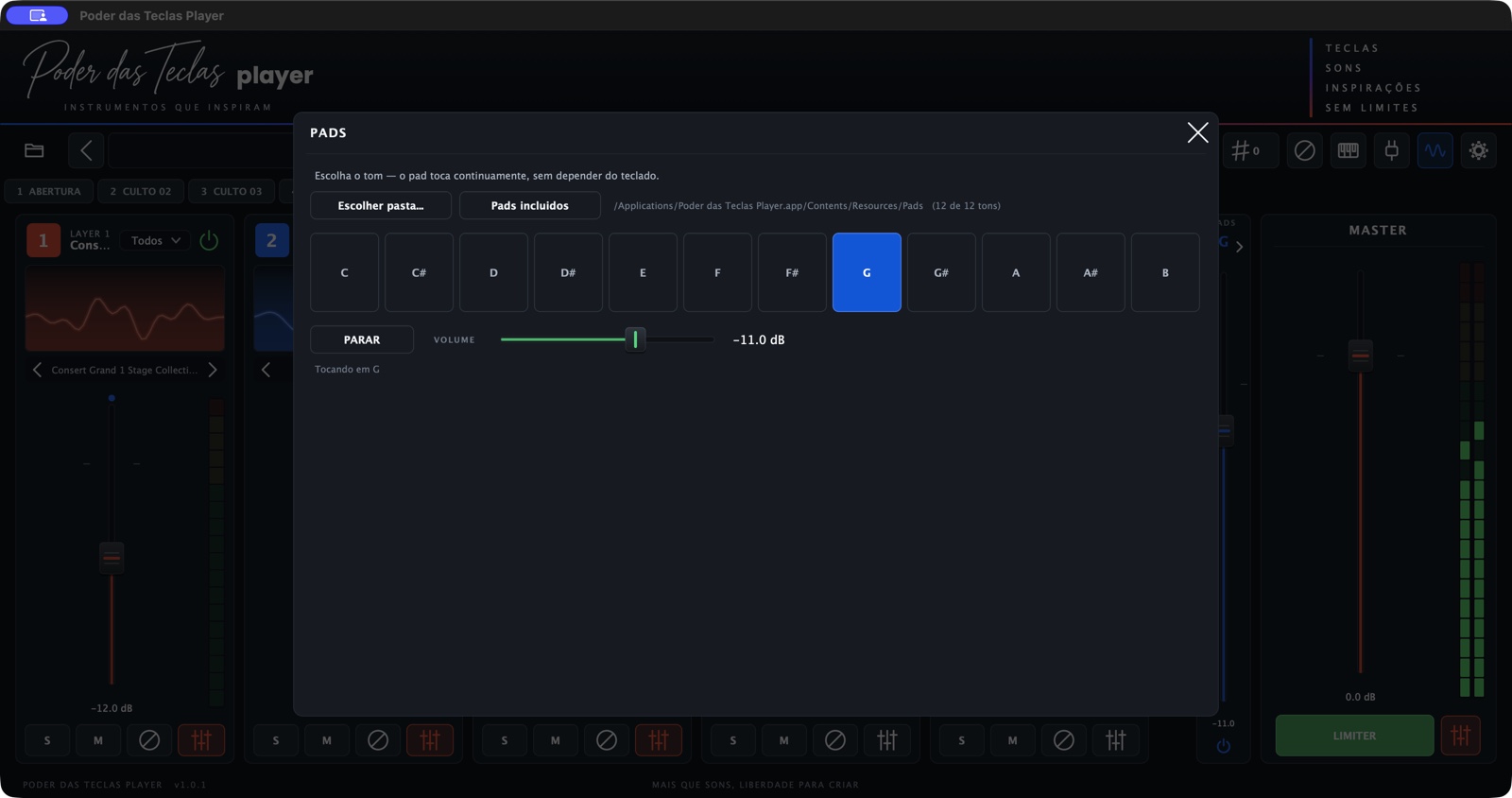Click the transpose hash icon showing 0
The width and height of the screenshot is (1512, 798).
point(1248,150)
